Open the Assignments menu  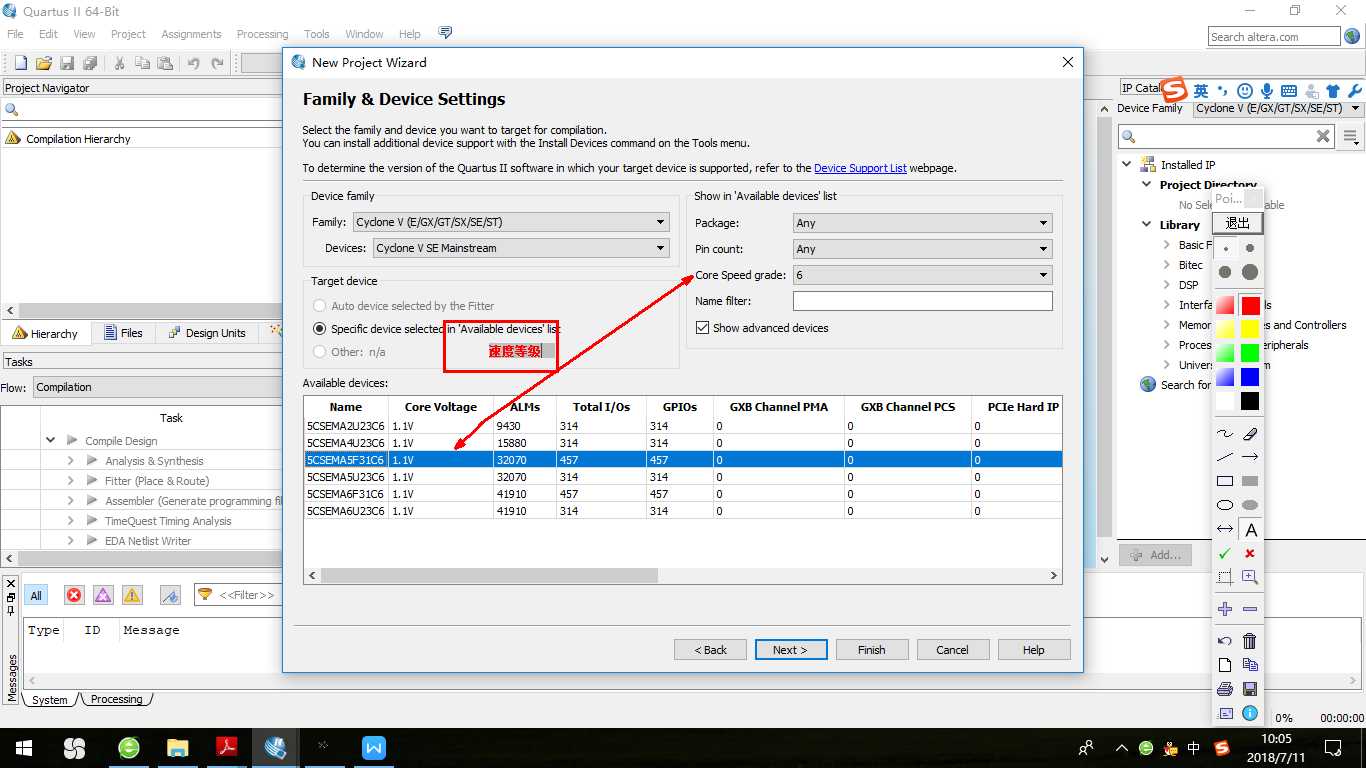point(191,34)
